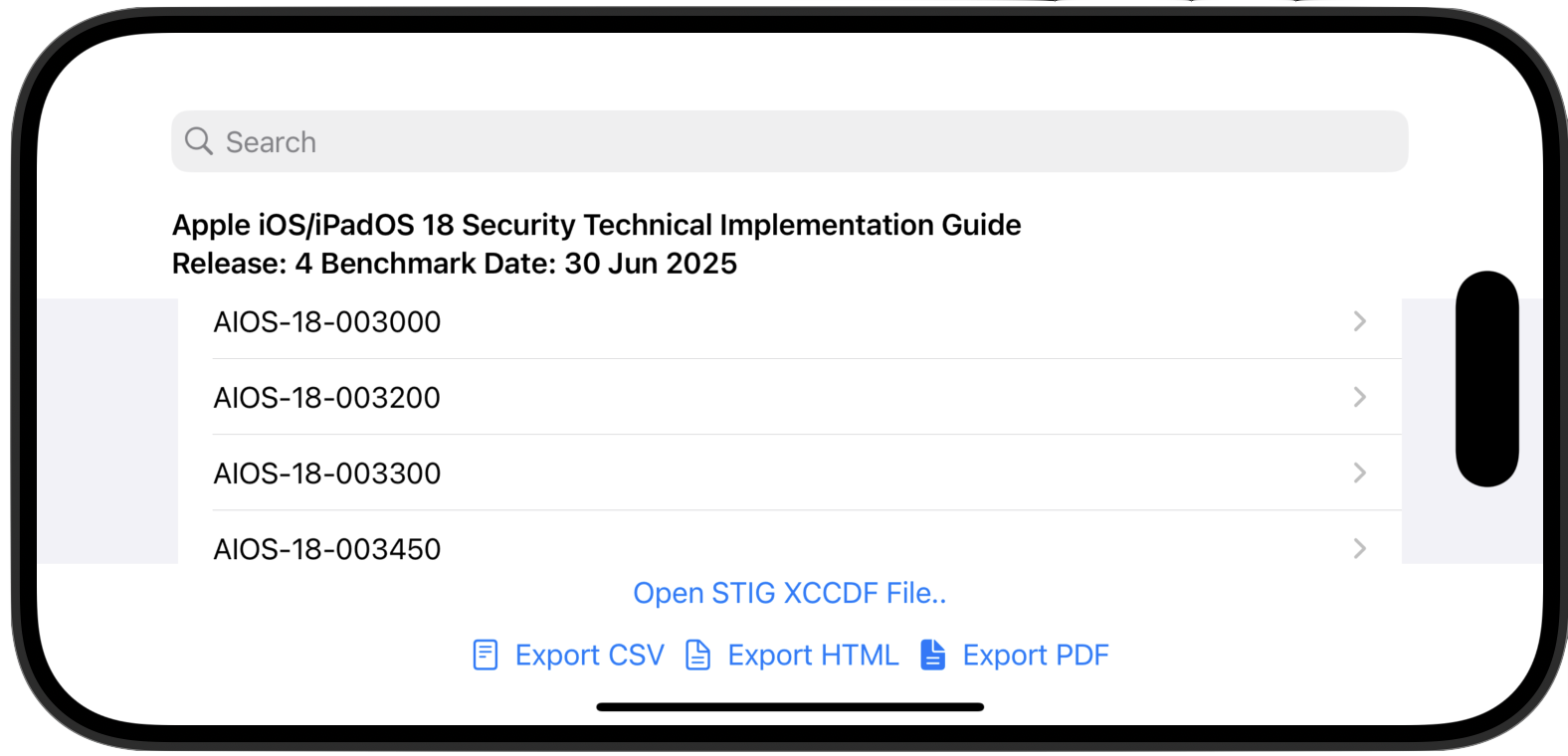Click the Export CSV document icon

[x=486, y=655]
